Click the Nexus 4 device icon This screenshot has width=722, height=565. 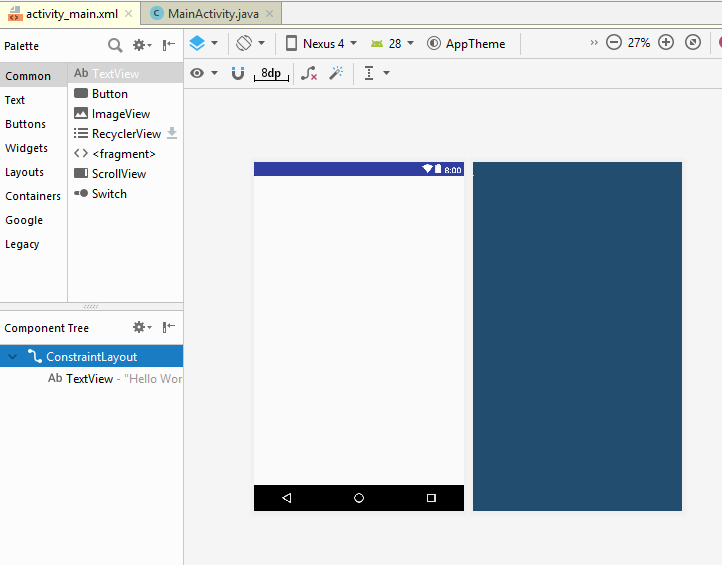tap(291, 43)
